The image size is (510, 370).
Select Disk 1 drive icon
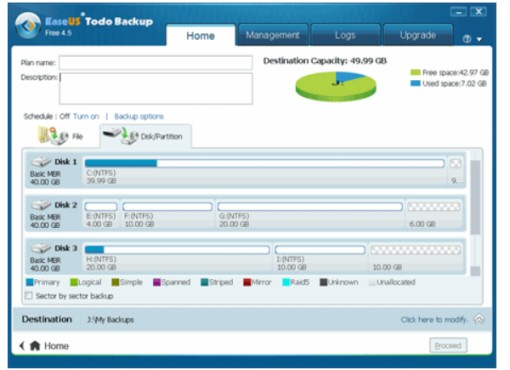click(x=41, y=162)
